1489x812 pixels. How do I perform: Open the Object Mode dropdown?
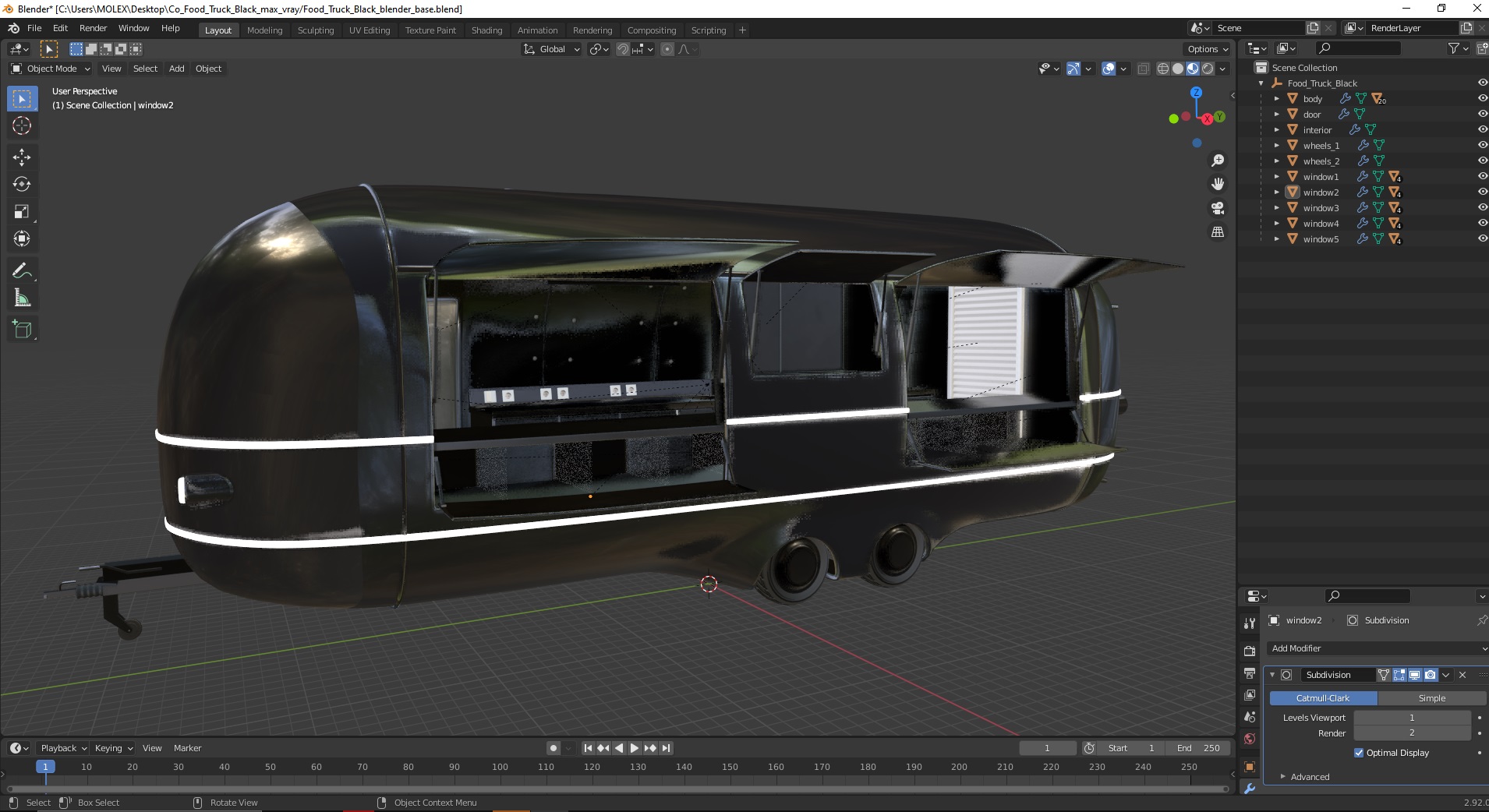(x=51, y=69)
